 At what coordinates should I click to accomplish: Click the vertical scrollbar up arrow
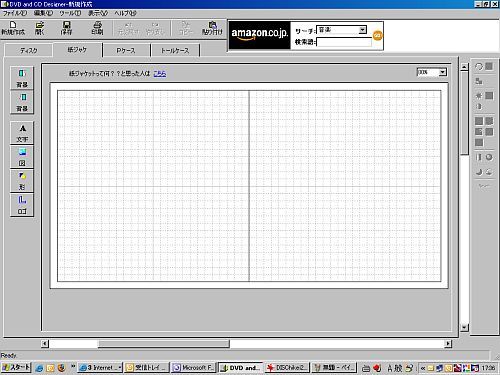[x=464, y=67]
